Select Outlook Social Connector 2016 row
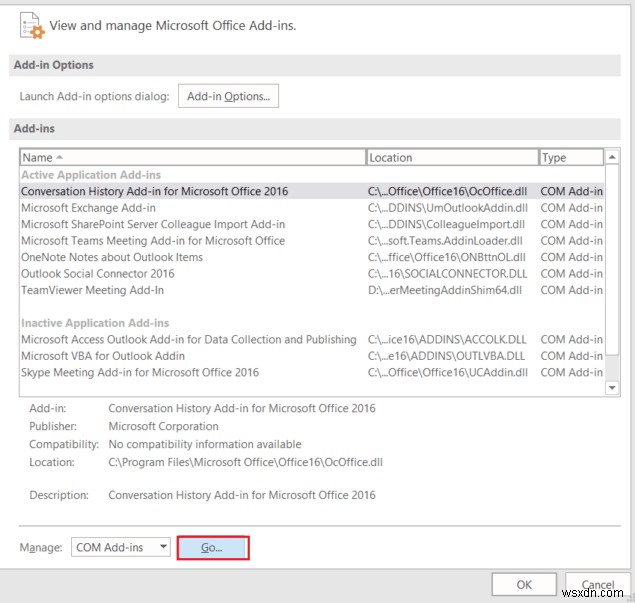The image size is (635, 603). click(312, 274)
